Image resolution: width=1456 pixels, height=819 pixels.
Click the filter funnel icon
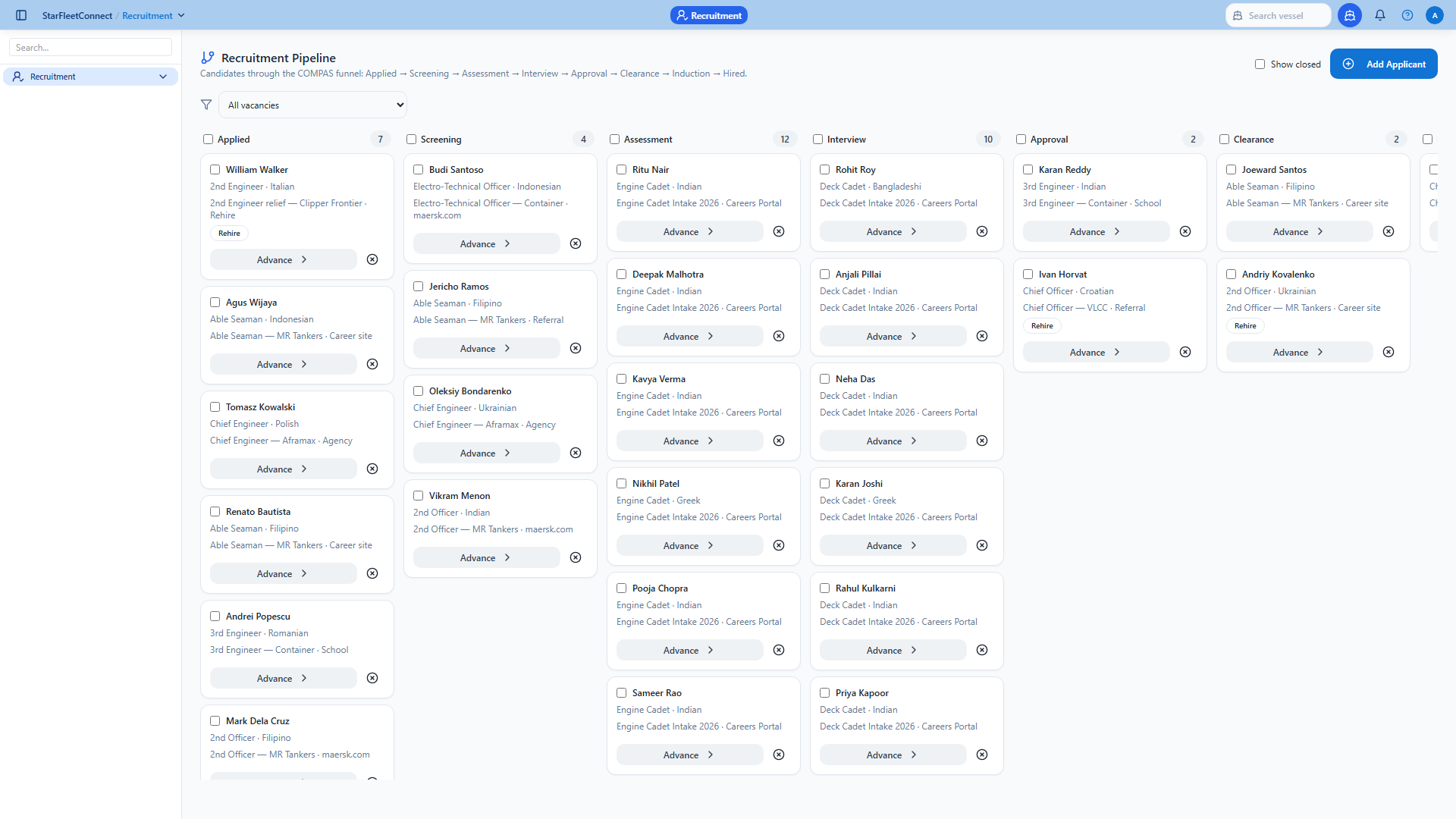pos(206,105)
